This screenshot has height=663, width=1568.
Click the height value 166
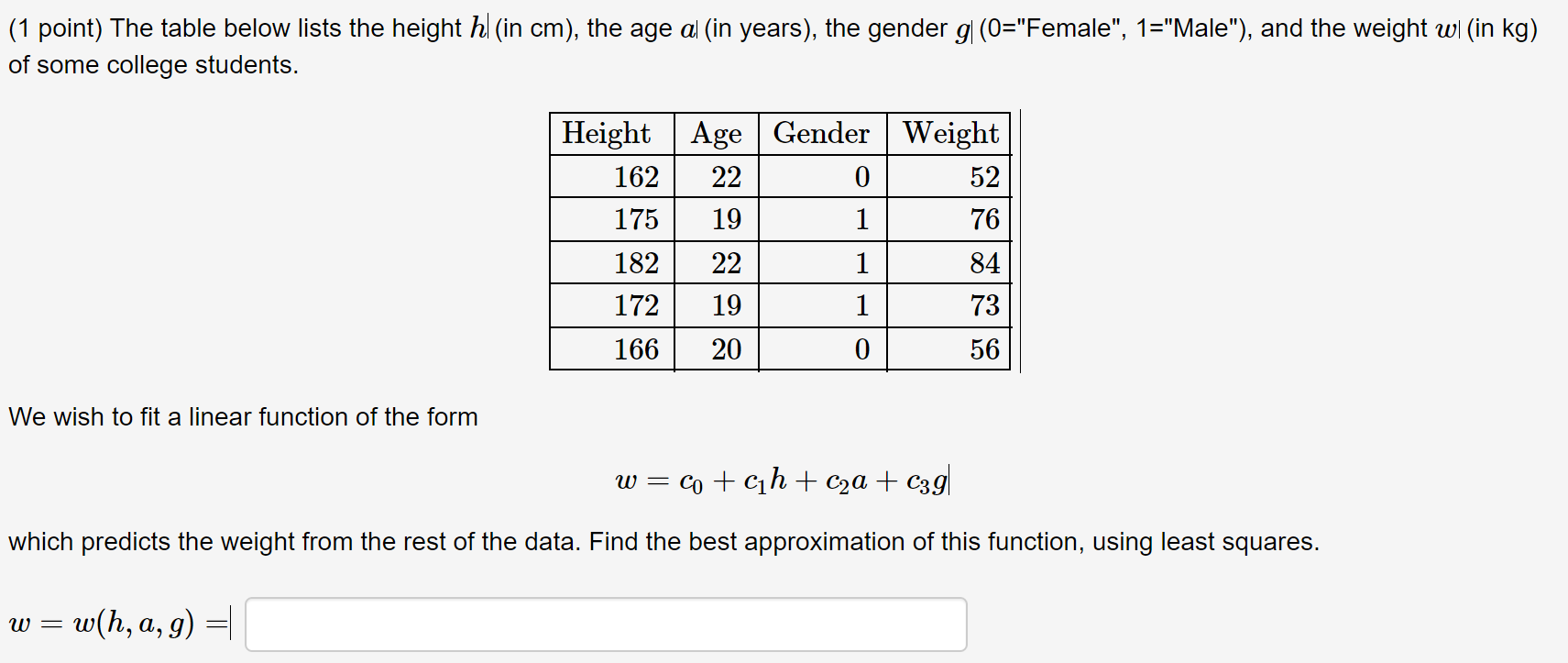pos(637,348)
